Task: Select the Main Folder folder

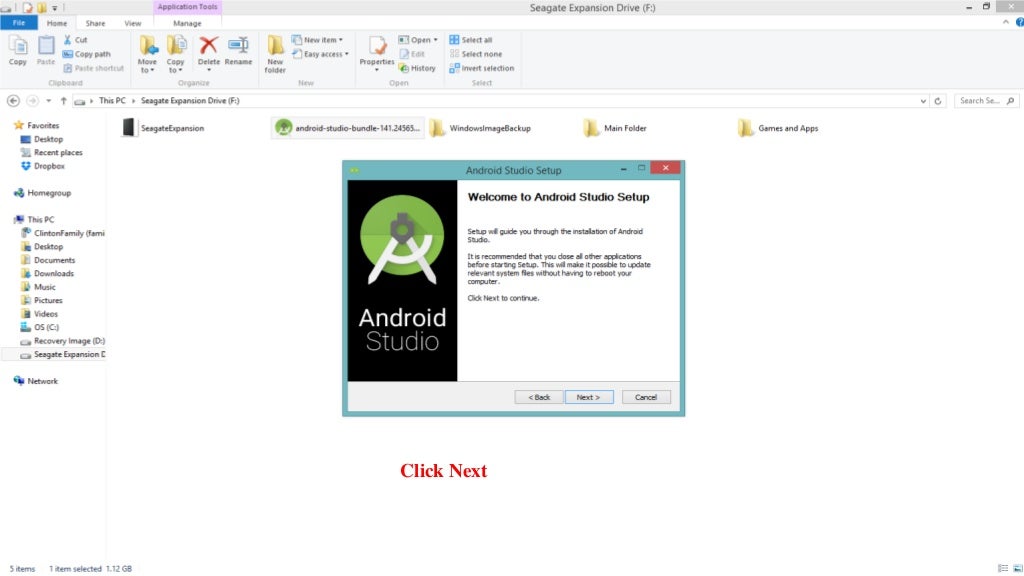Action: pos(615,128)
